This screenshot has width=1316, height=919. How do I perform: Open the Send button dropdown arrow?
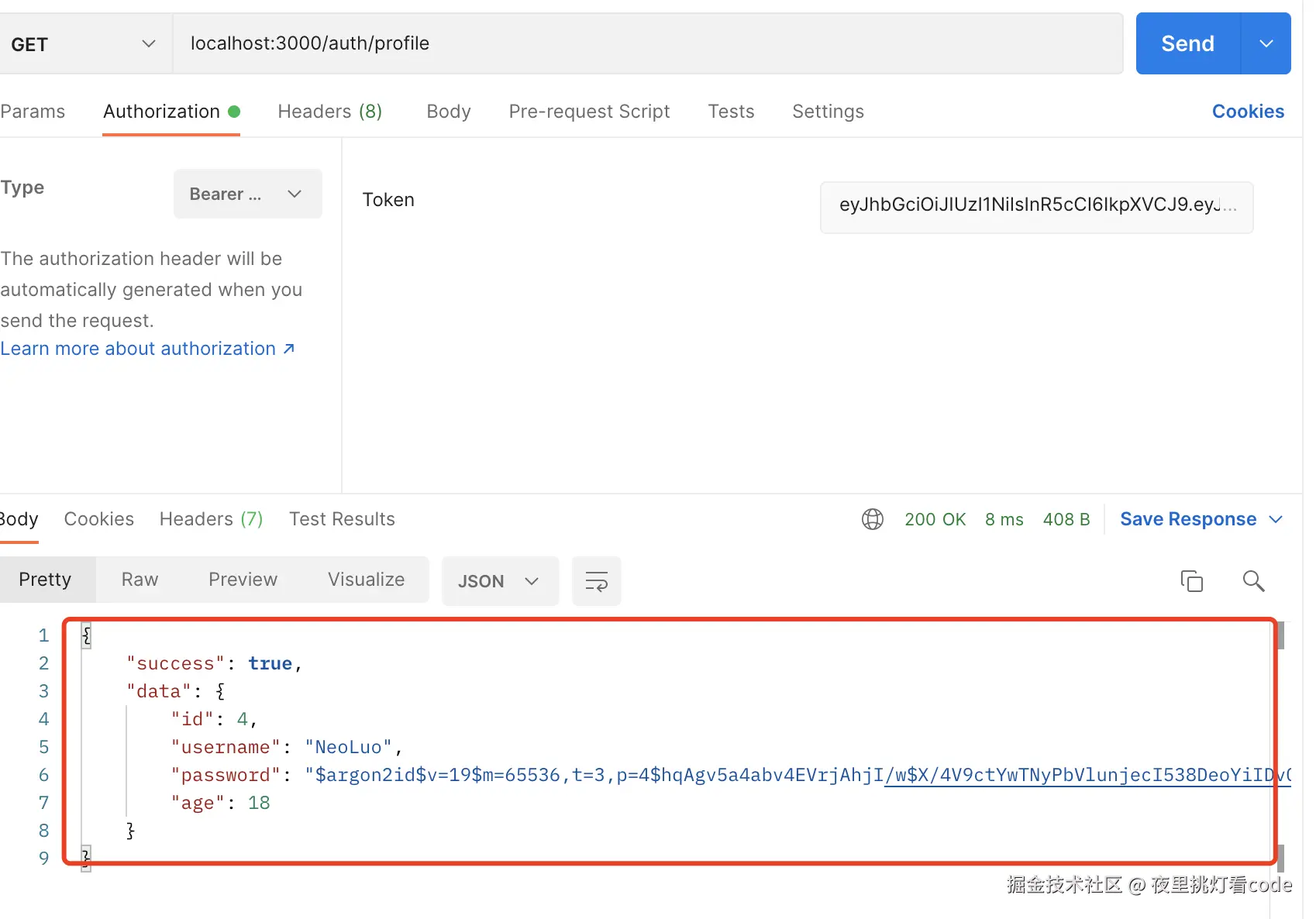pyautogui.click(x=1266, y=44)
